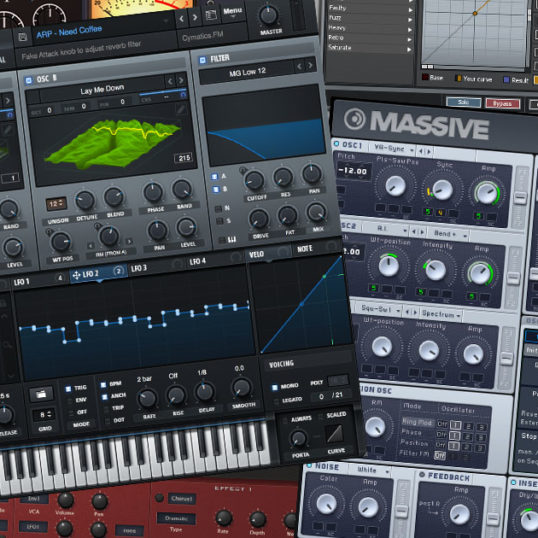Screen dimensions: 538x538
Task: Click the OSC B UNISON value box
Action: pos(56,204)
